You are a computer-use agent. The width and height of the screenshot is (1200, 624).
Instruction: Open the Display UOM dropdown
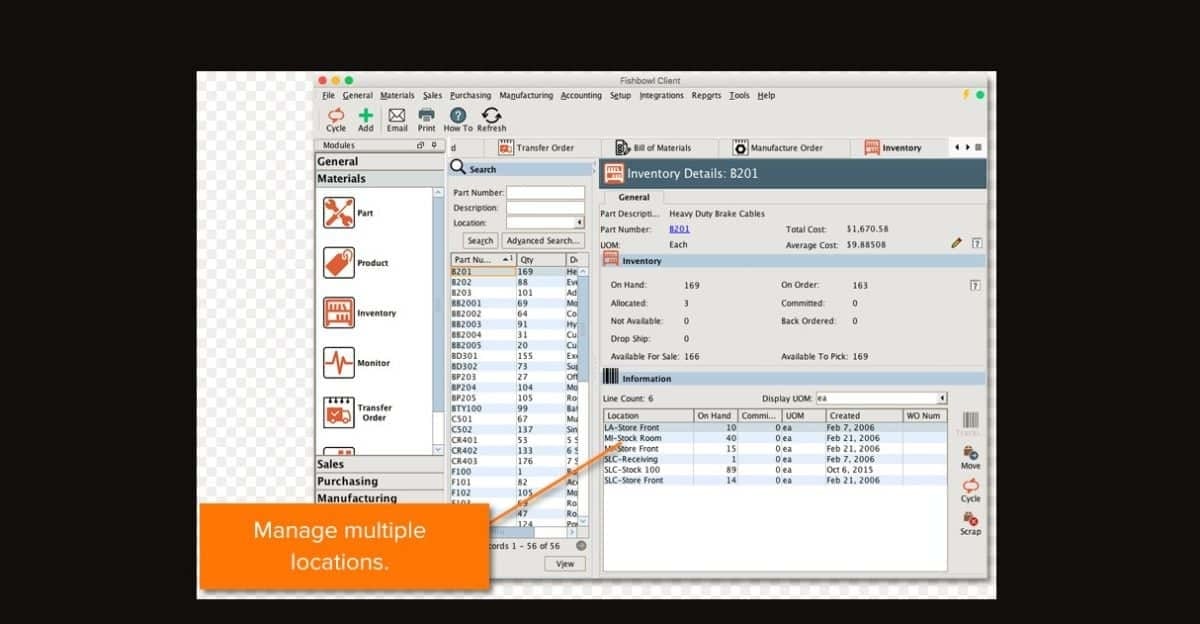coord(941,398)
